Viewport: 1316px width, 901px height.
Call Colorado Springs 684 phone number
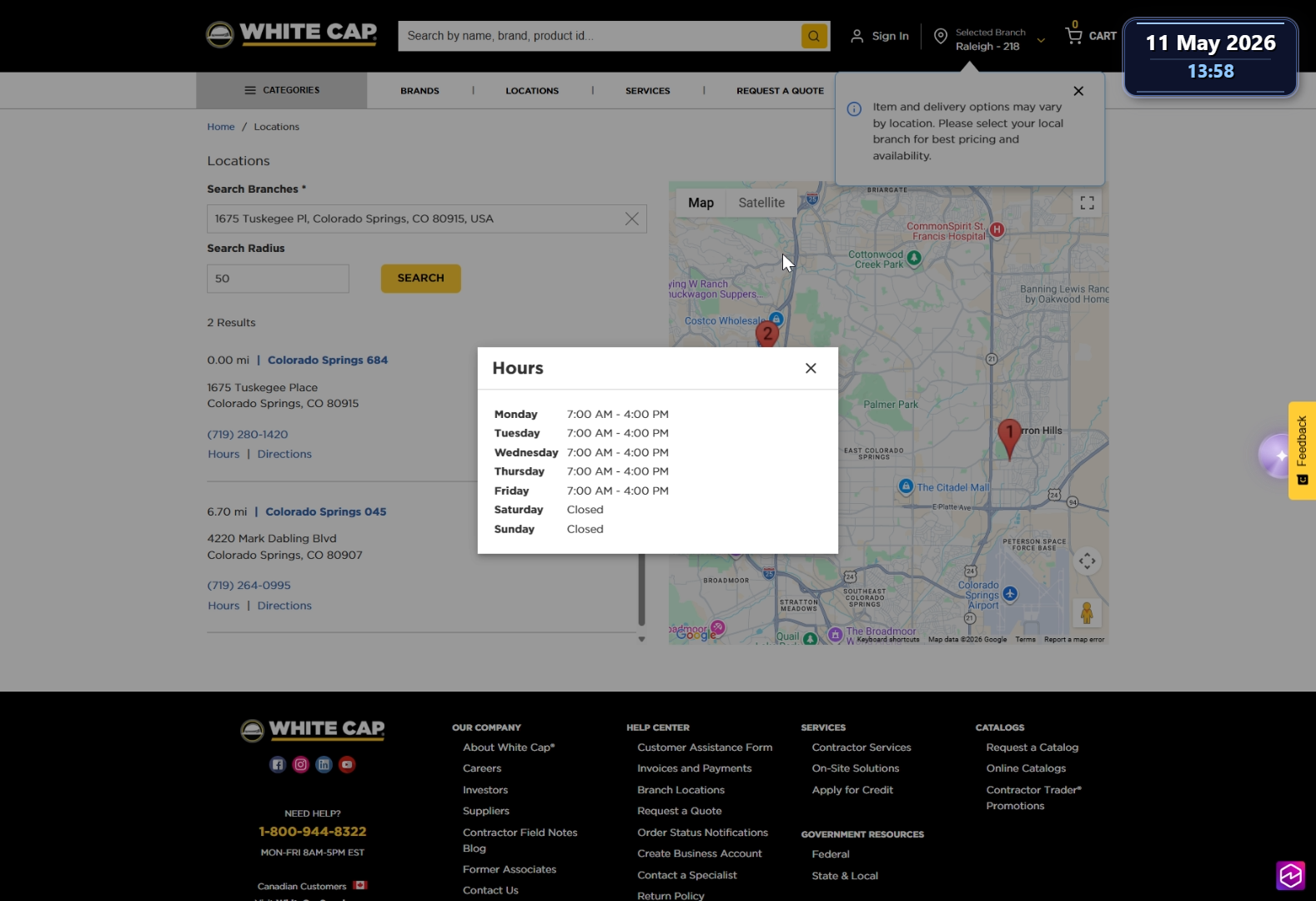pyautogui.click(x=248, y=435)
